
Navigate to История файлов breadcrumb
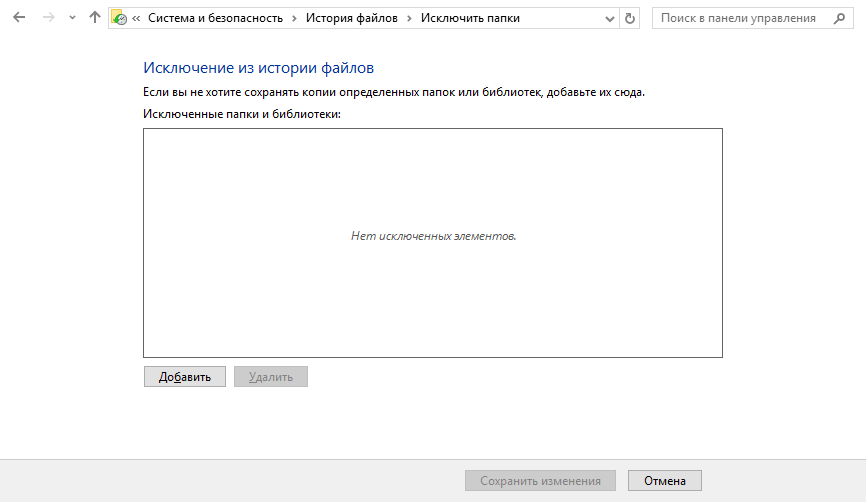[x=351, y=18]
